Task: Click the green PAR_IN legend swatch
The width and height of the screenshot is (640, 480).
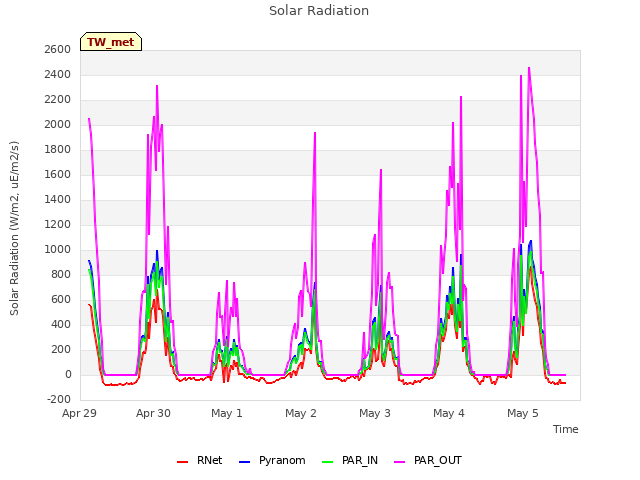Action: pyautogui.click(x=327, y=462)
